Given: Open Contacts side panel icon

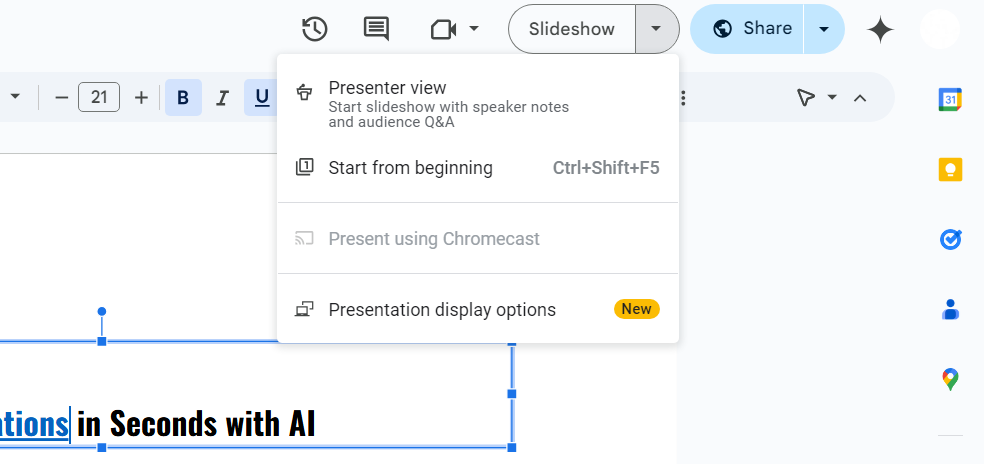Looking at the screenshot, I should coord(950,309).
